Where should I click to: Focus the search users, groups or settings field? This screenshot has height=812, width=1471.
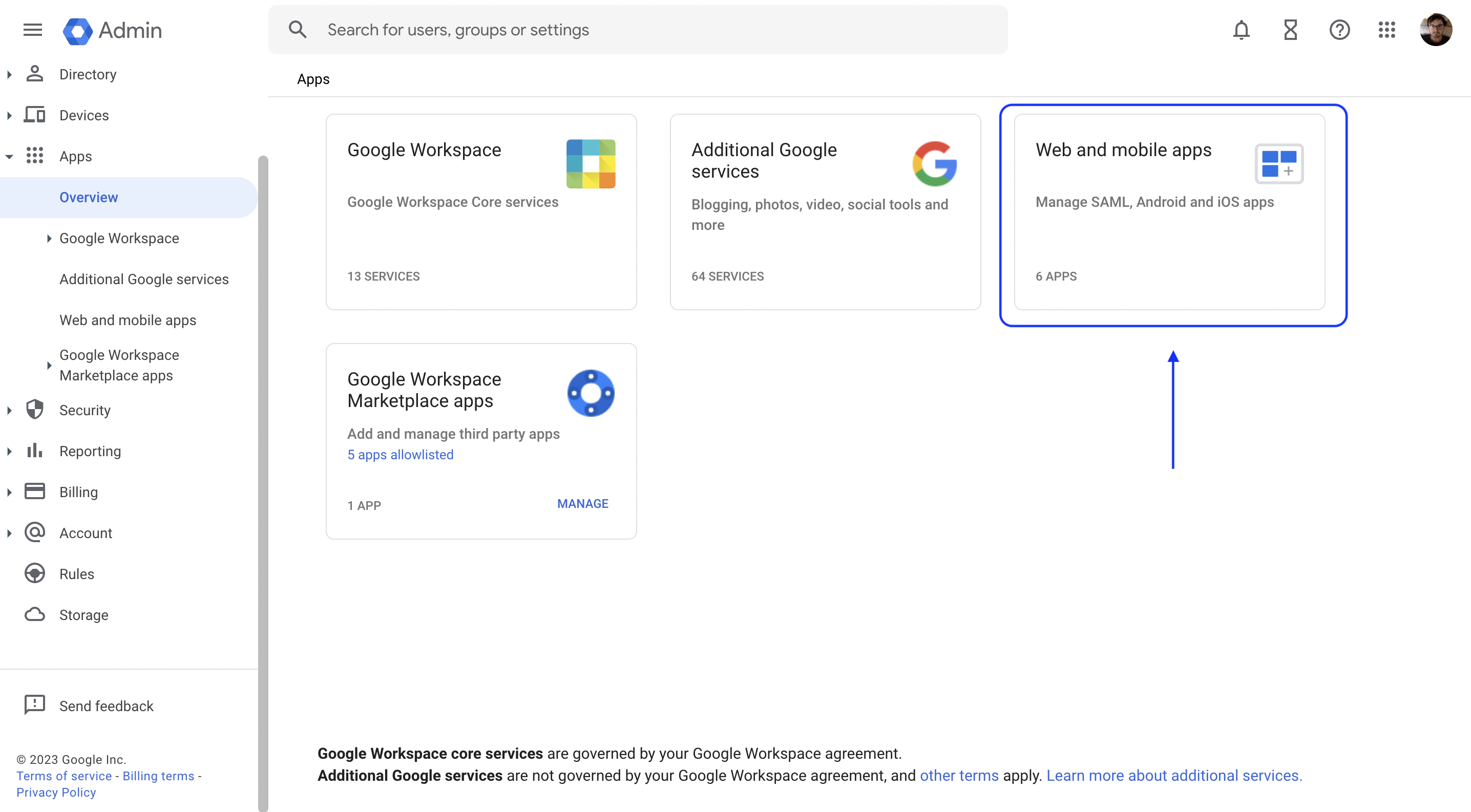(638, 30)
